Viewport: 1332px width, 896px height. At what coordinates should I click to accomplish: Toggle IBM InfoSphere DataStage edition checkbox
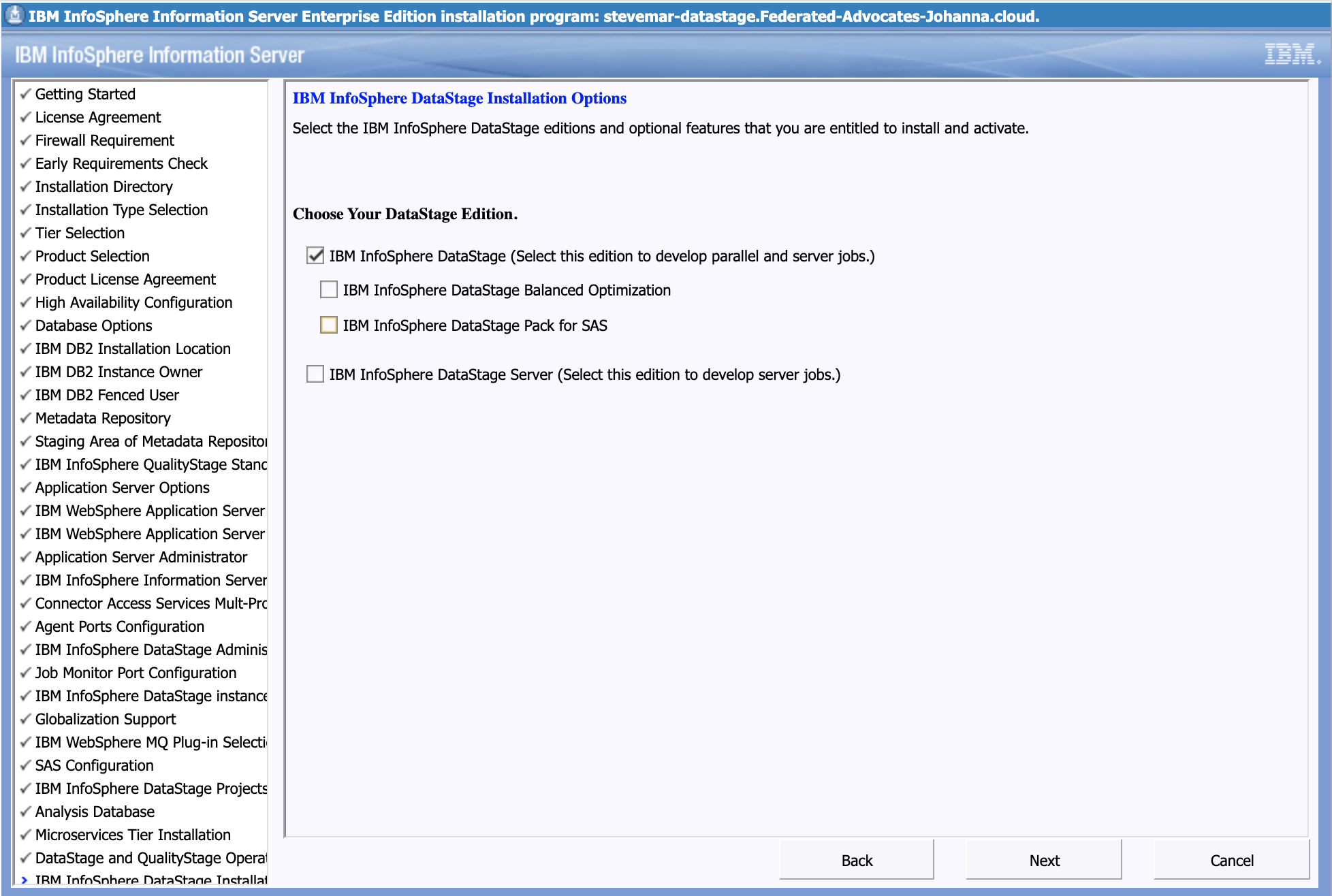[315, 256]
